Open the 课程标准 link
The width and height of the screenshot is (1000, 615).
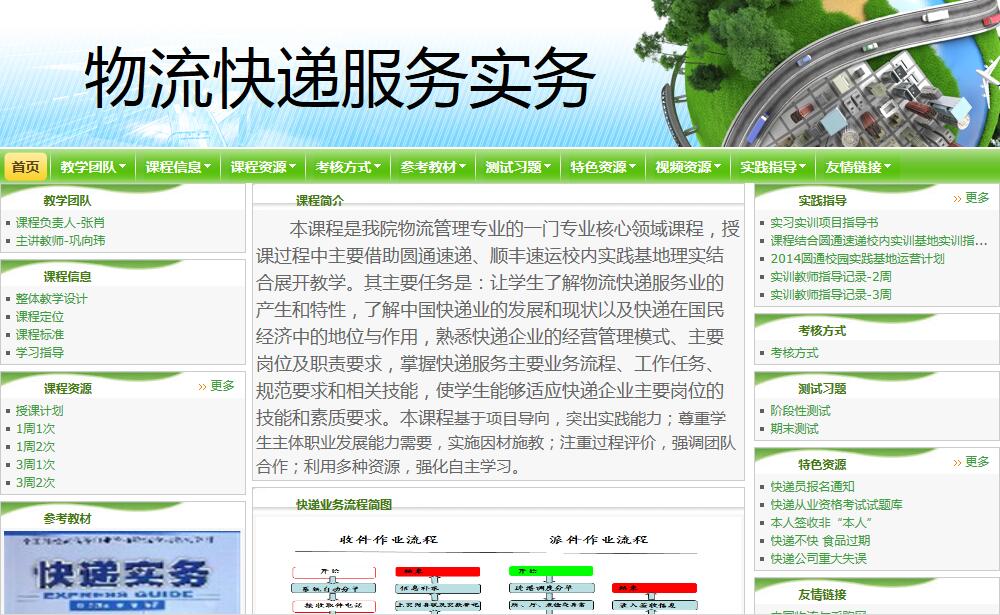(40, 334)
